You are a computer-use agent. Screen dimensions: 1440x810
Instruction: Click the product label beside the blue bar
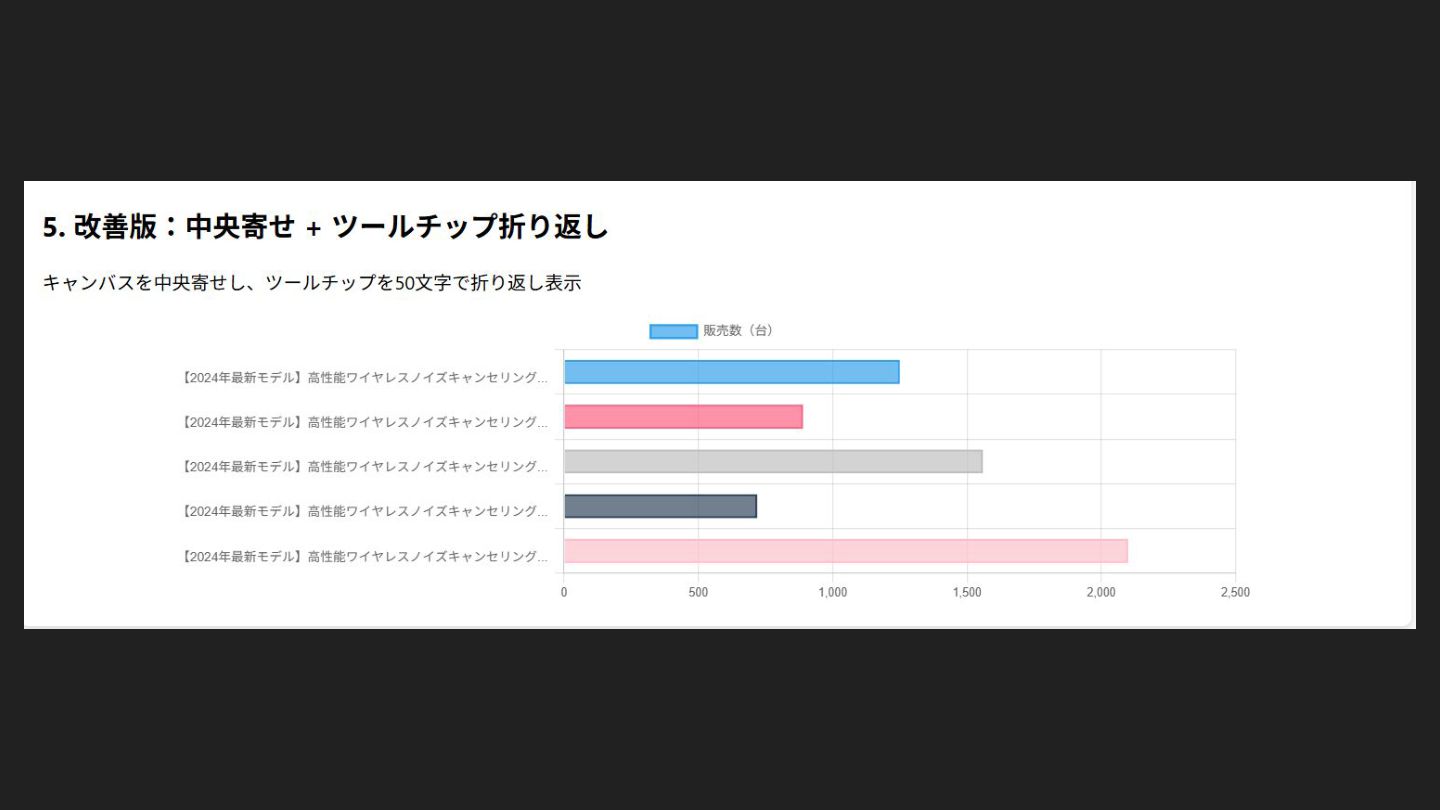coord(365,378)
